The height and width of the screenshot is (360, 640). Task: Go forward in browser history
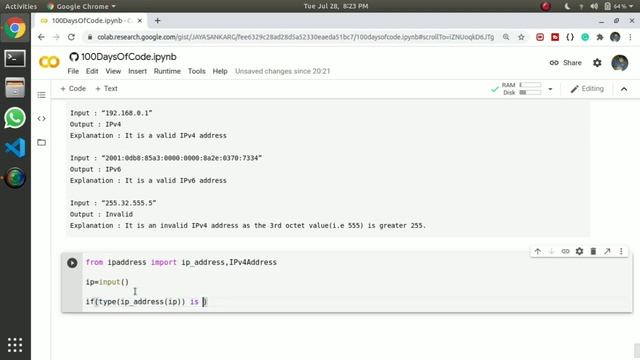click(x=56, y=37)
